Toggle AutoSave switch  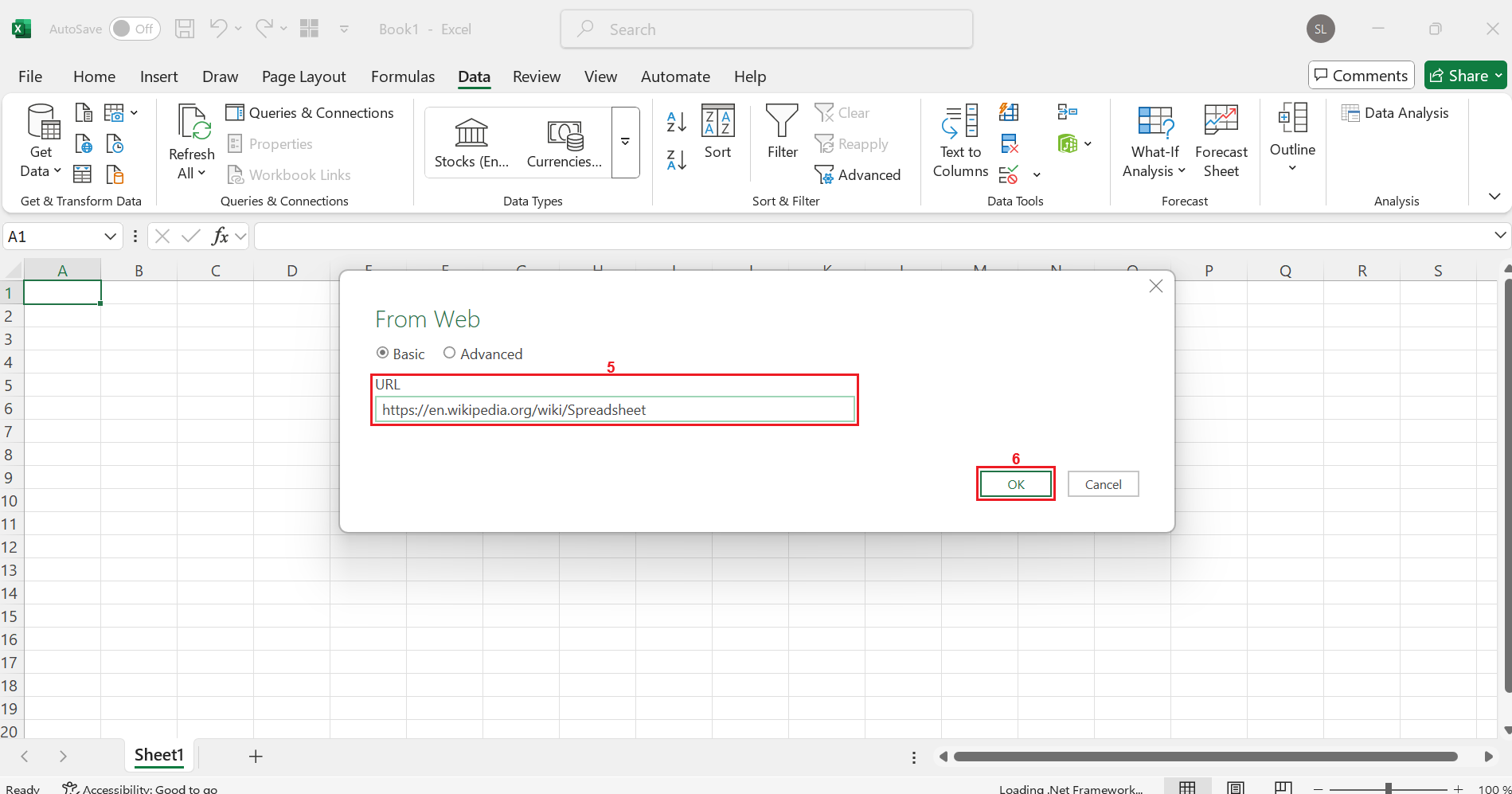(135, 29)
